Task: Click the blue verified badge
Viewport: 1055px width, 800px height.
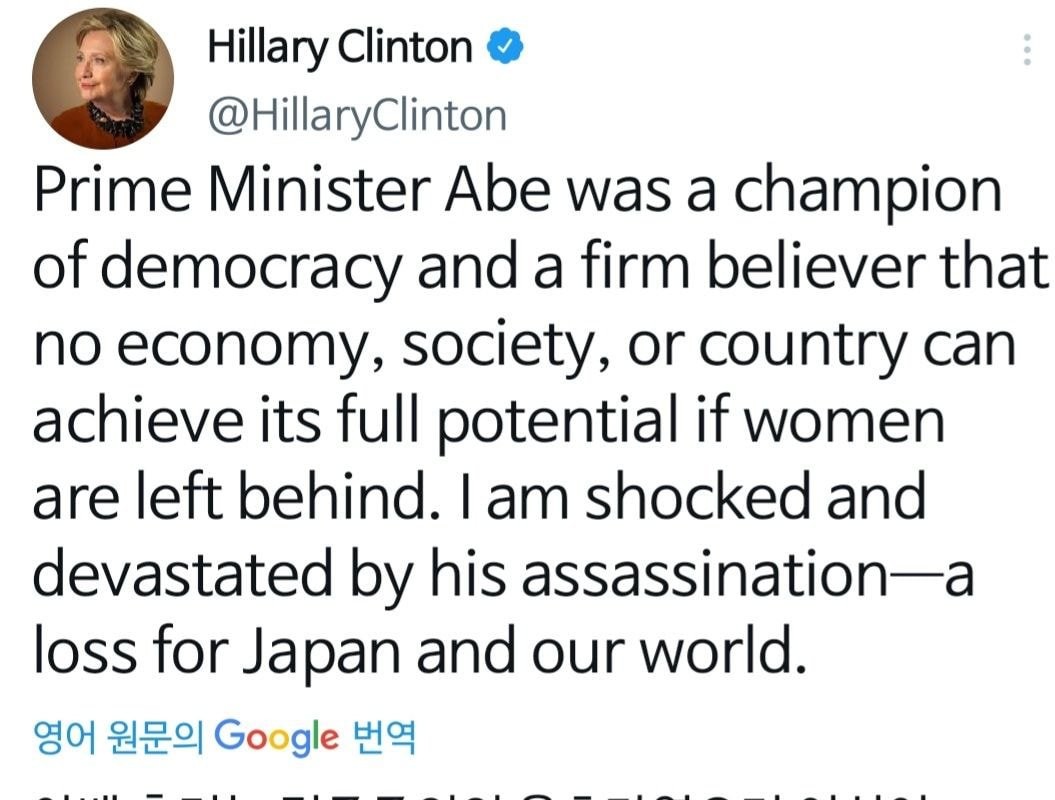Action: (x=502, y=47)
